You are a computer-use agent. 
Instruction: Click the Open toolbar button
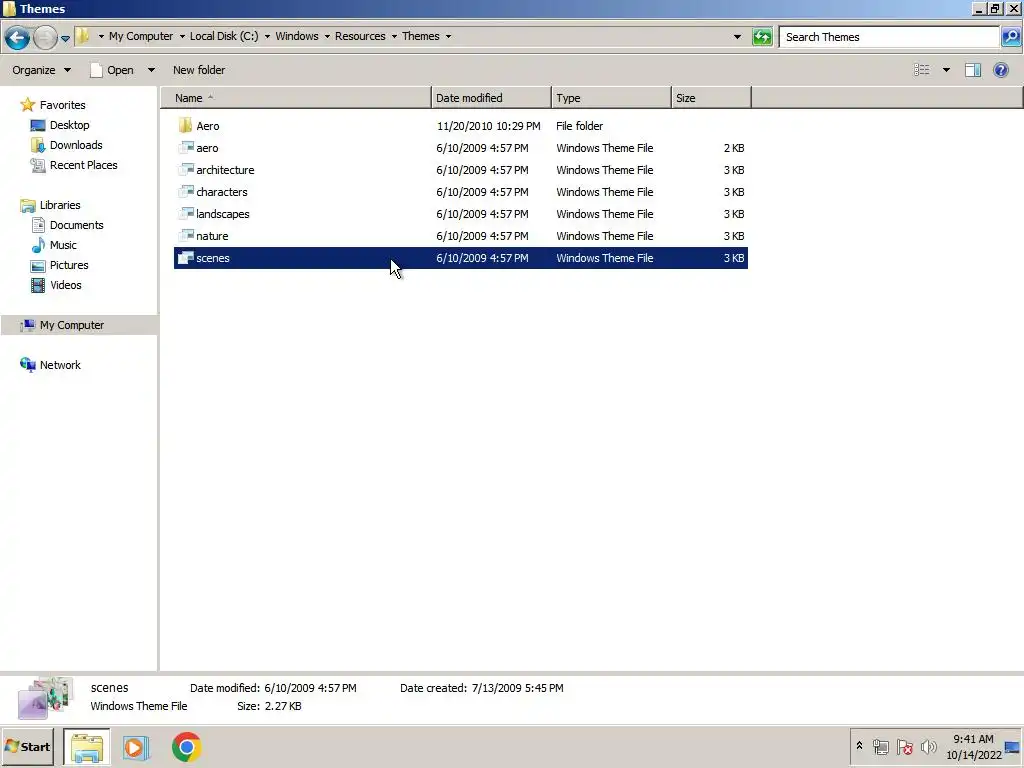(x=112, y=70)
